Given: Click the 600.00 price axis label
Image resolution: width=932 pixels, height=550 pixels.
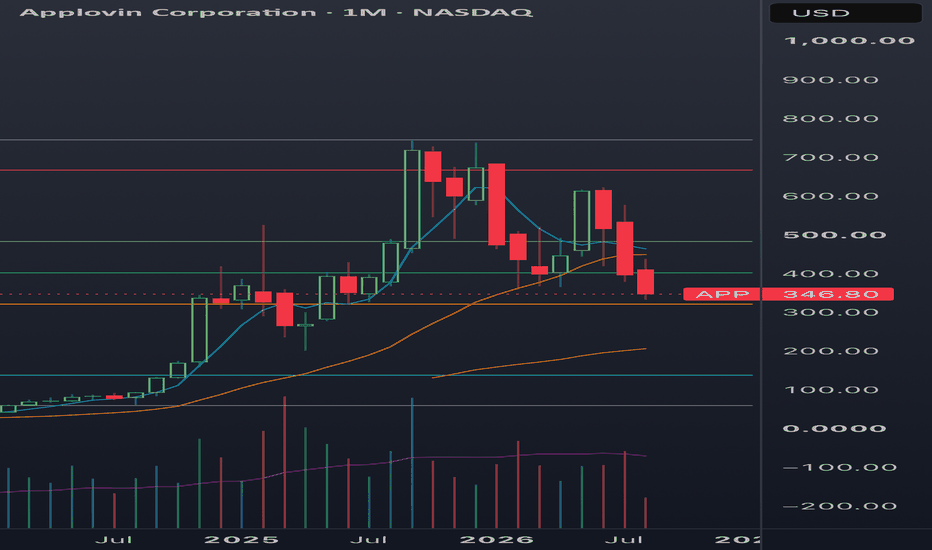Looking at the screenshot, I should pyautogui.click(x=830, y=196).
